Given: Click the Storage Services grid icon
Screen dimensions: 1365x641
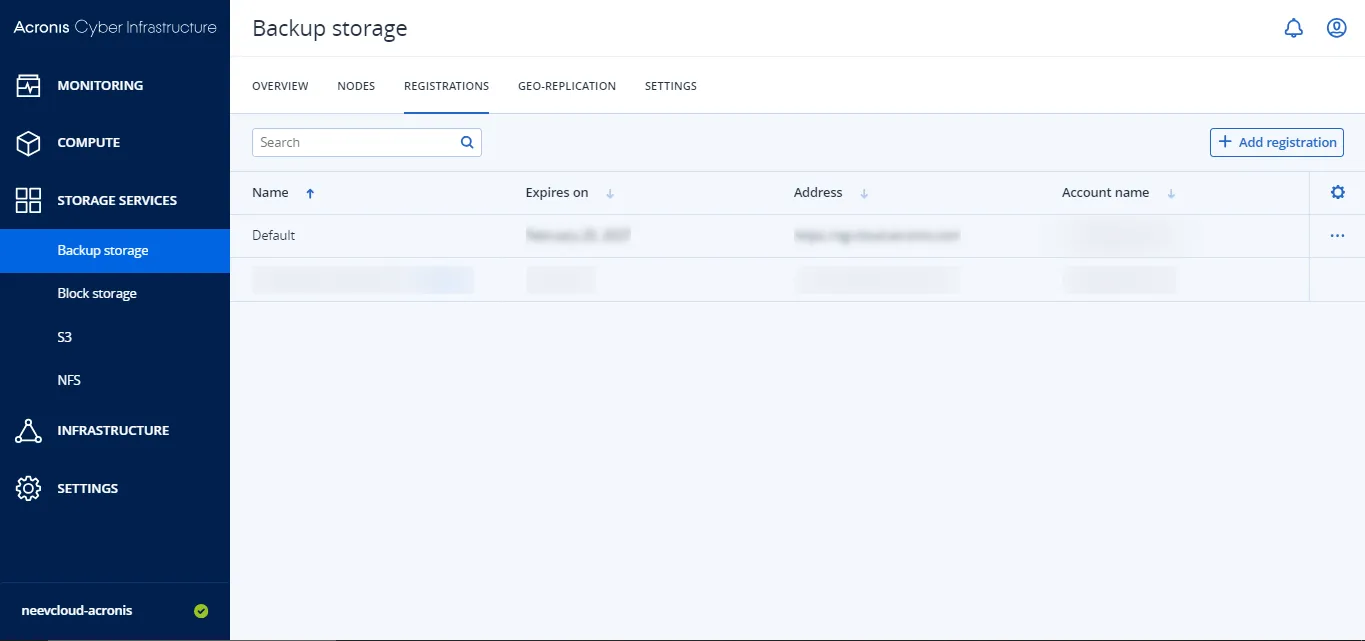Looking at the screenshot, I should point(28,200).
